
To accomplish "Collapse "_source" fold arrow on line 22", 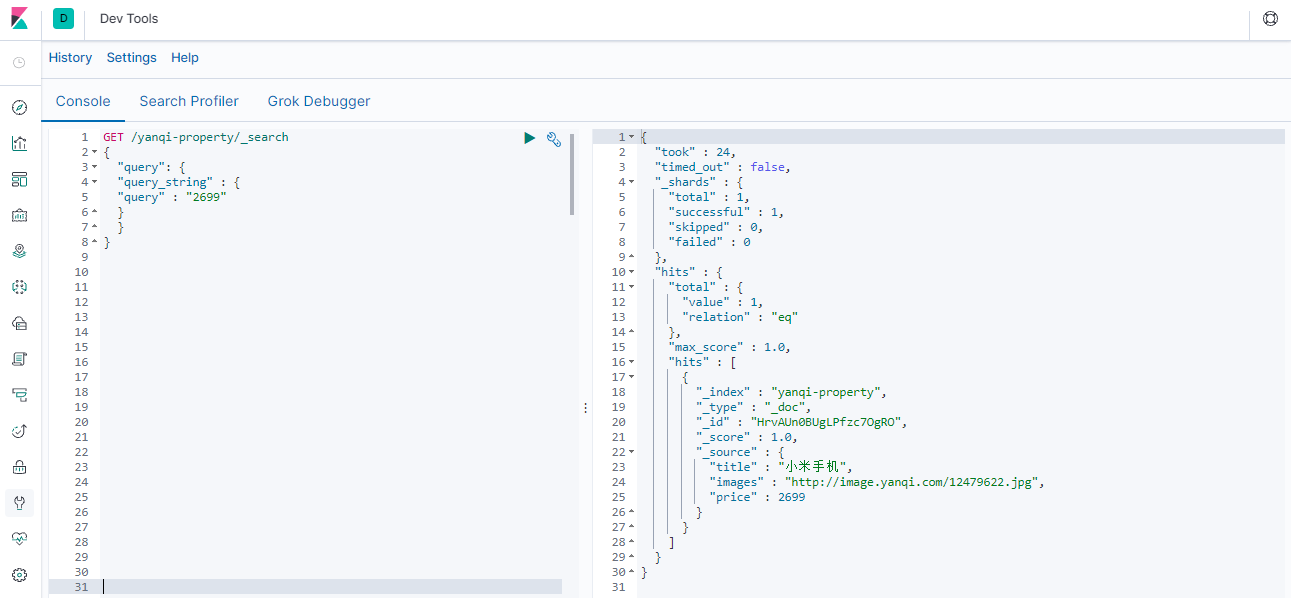I will [x=631, y=452].
